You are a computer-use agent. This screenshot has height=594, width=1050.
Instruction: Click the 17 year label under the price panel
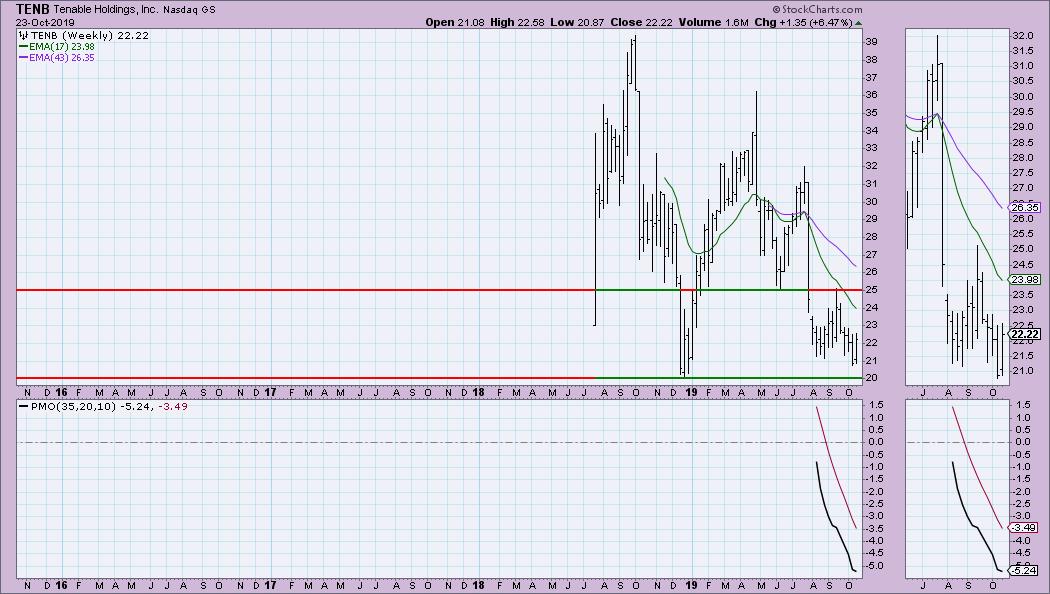click(270, 392)
